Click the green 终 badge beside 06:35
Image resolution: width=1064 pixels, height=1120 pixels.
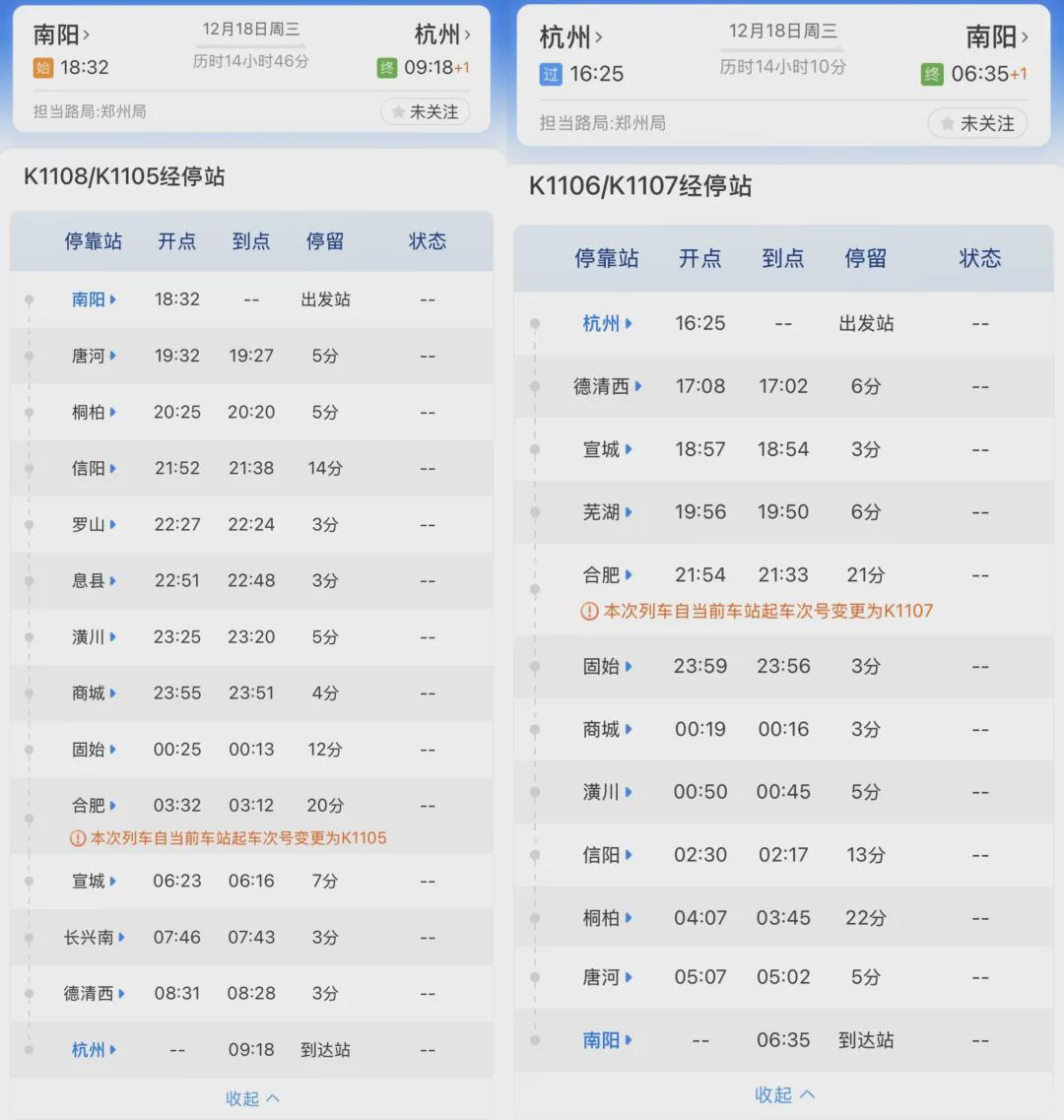(932, 74)
